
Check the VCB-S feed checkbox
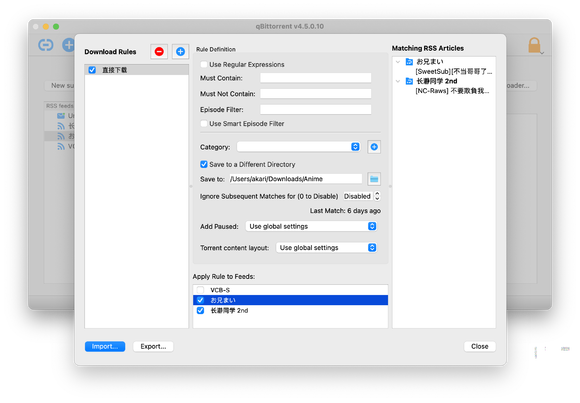[x=200, y=290]
